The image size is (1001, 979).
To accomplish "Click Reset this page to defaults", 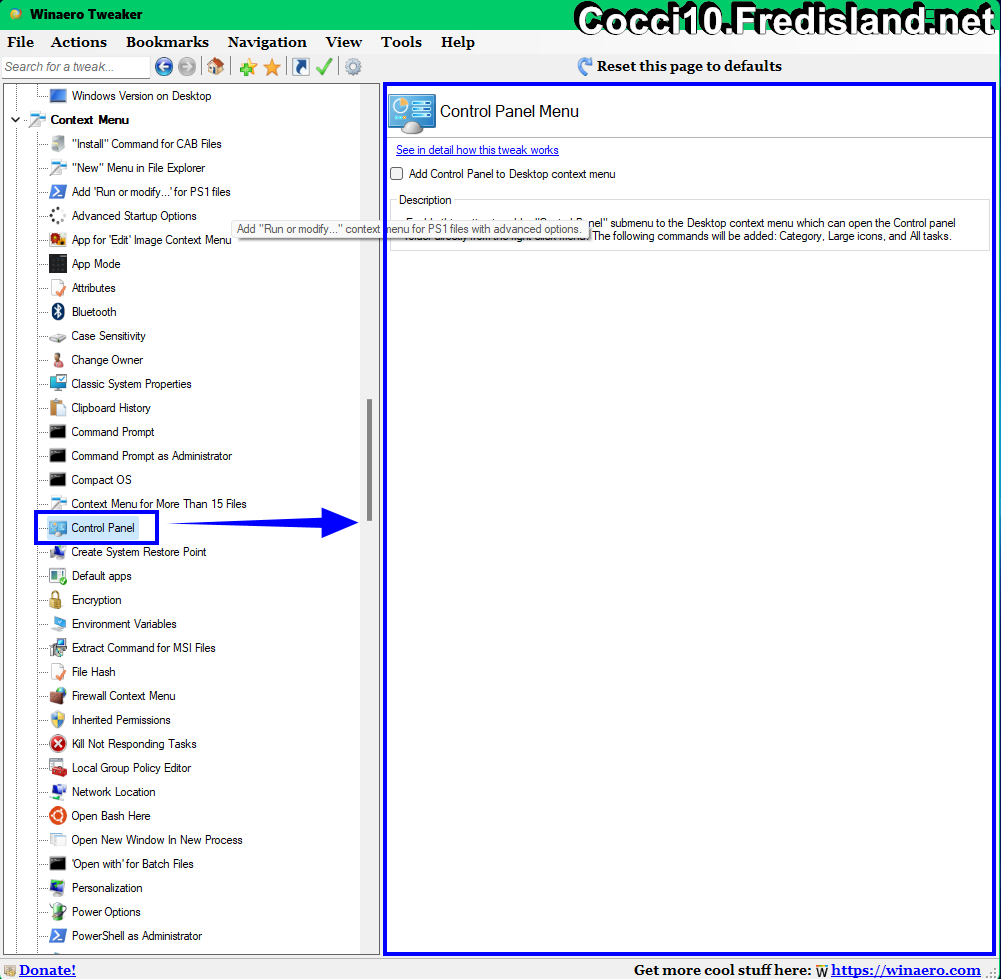I will pos(679,66).
